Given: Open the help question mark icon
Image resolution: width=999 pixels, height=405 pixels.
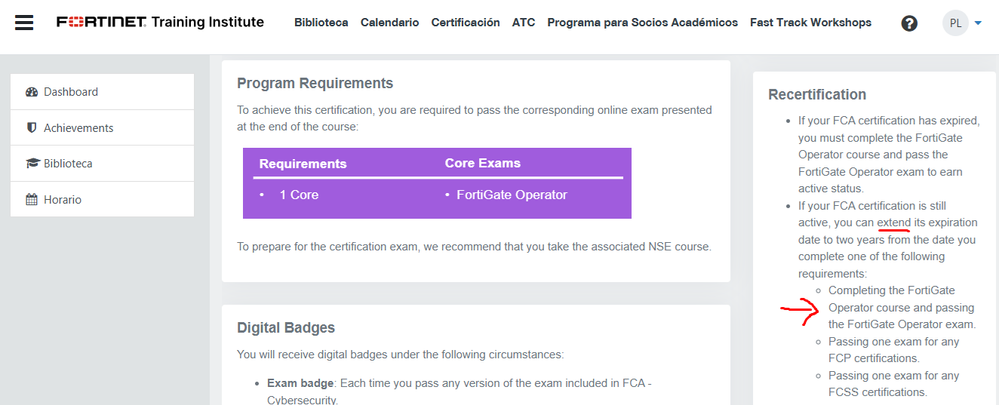Looking at the screenshot, I should point(909,24).
